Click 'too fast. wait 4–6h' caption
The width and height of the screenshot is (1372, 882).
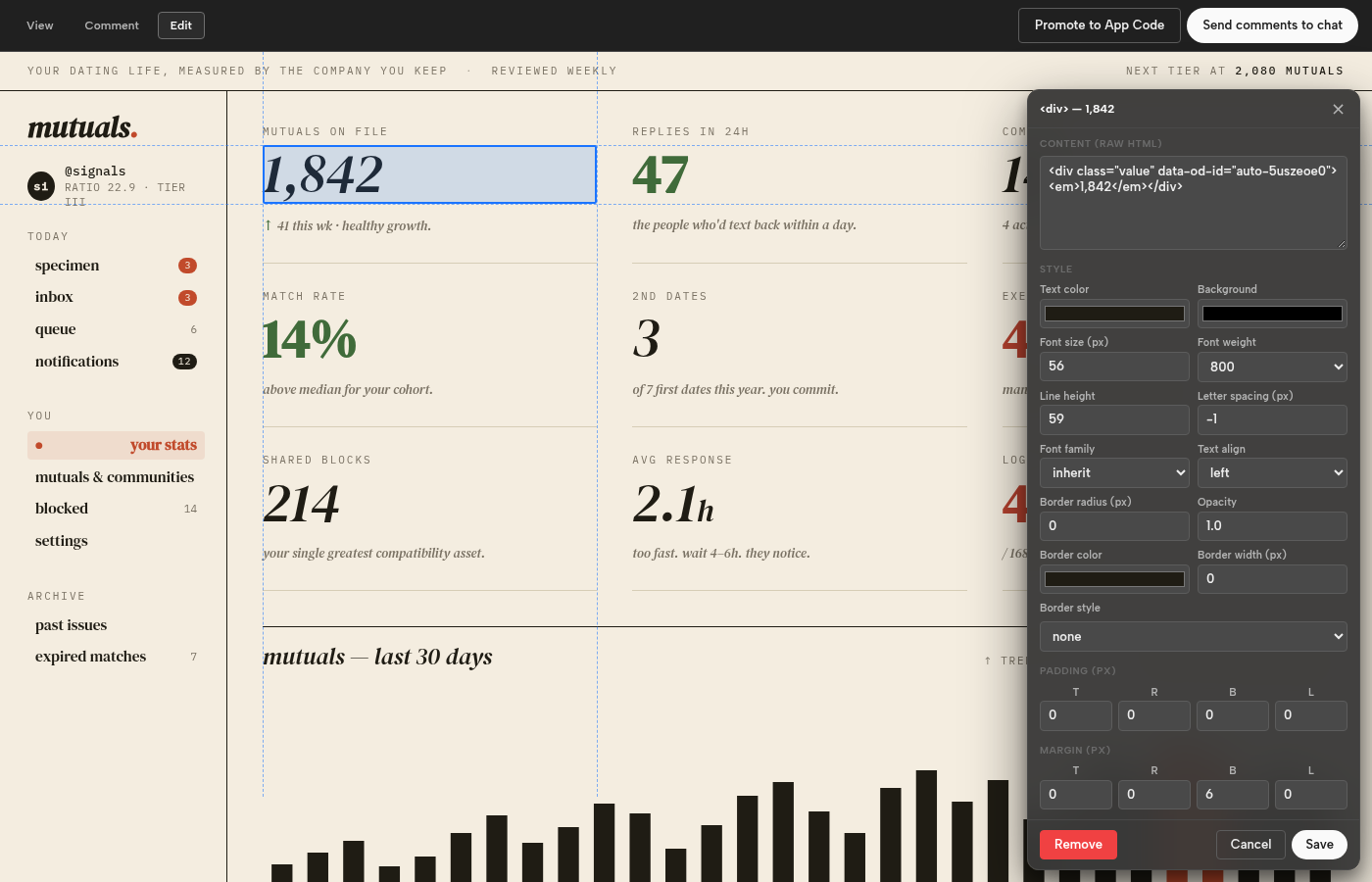click(x=721, y=554)
